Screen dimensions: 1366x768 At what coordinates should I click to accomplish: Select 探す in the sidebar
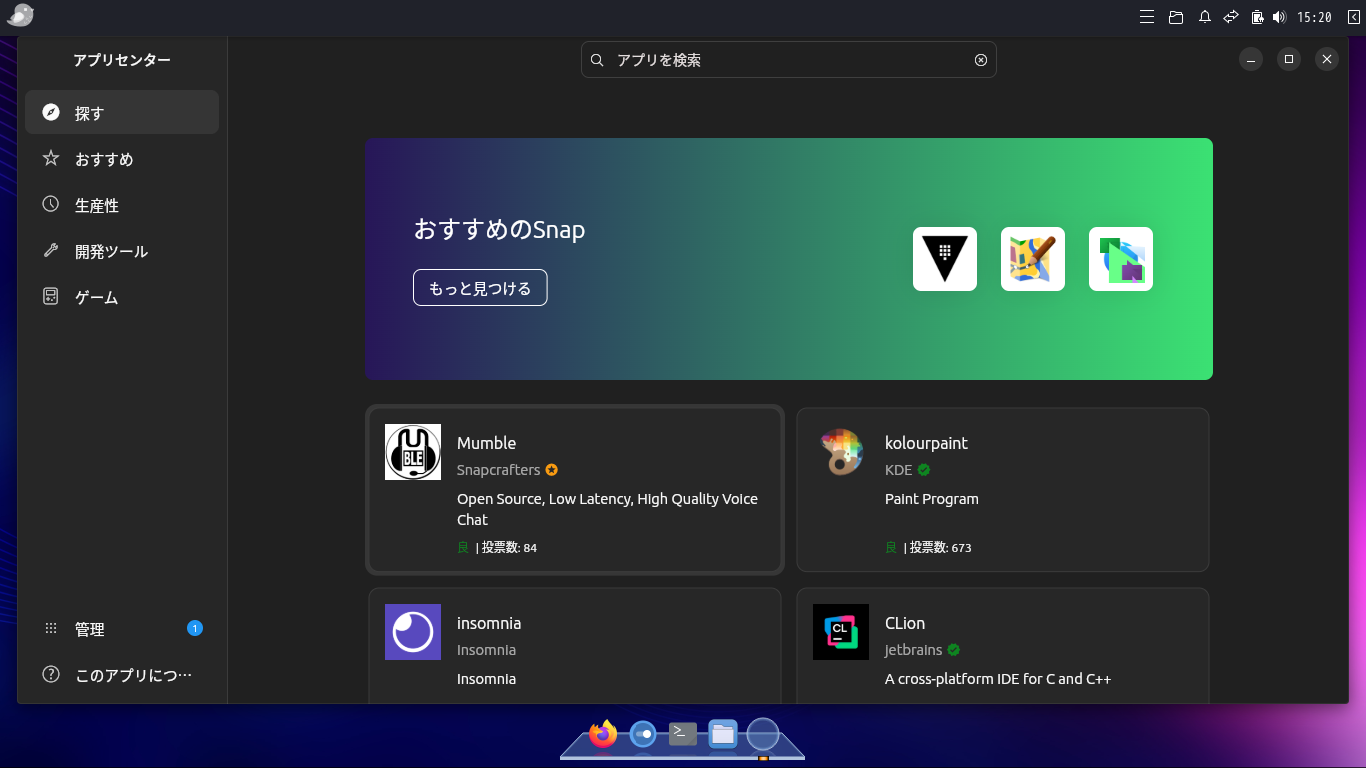click(122, 112)
